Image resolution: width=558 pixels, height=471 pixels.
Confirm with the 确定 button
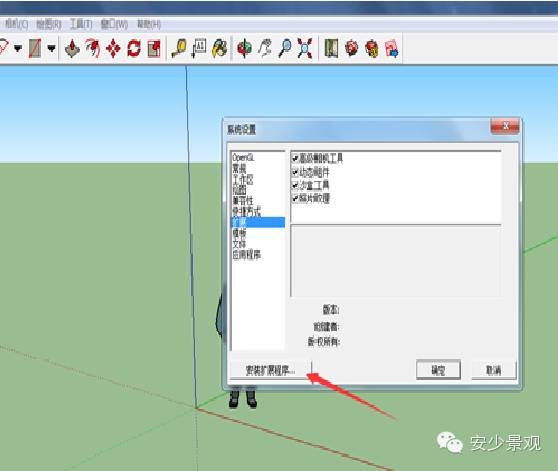(x=438, y=370)
